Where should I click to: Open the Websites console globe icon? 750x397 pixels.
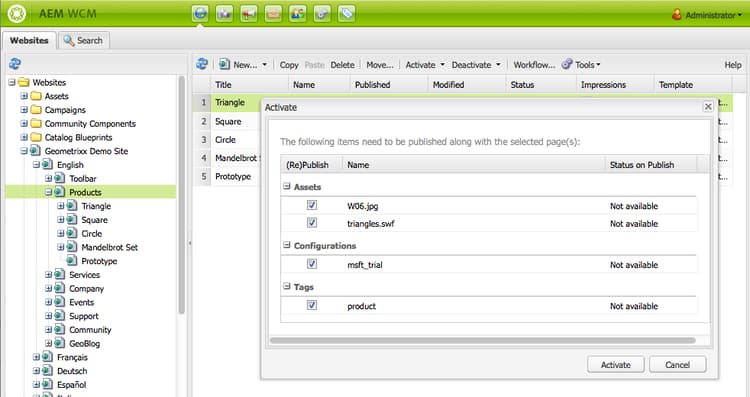pos(200,13)
